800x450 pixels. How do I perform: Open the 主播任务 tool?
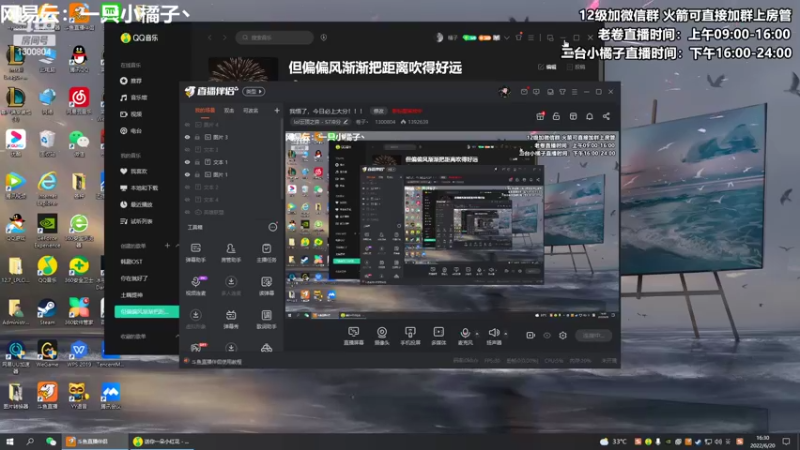tap(266, 253)
